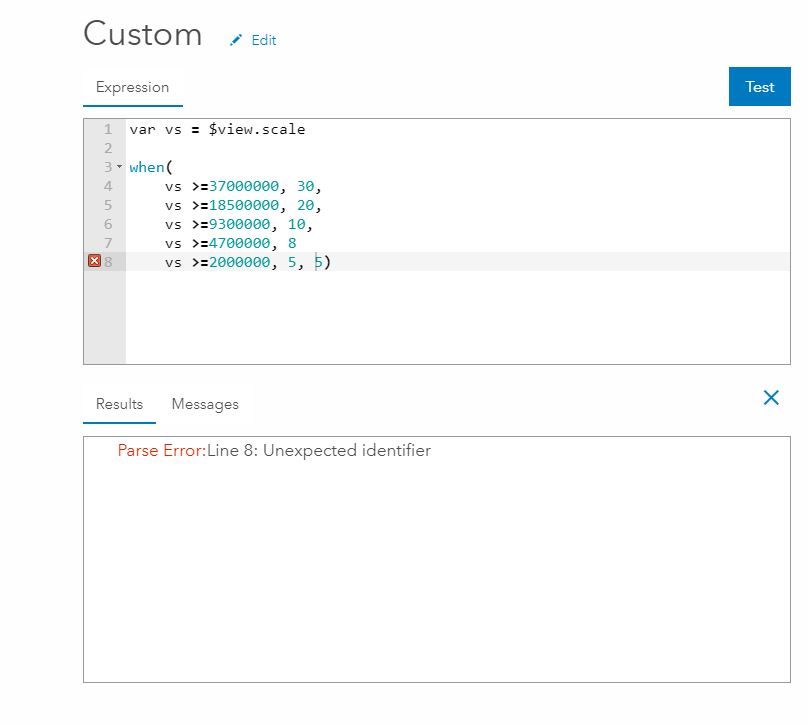
Task: Click the when keyword on line 3
Action: click(147, 167)
